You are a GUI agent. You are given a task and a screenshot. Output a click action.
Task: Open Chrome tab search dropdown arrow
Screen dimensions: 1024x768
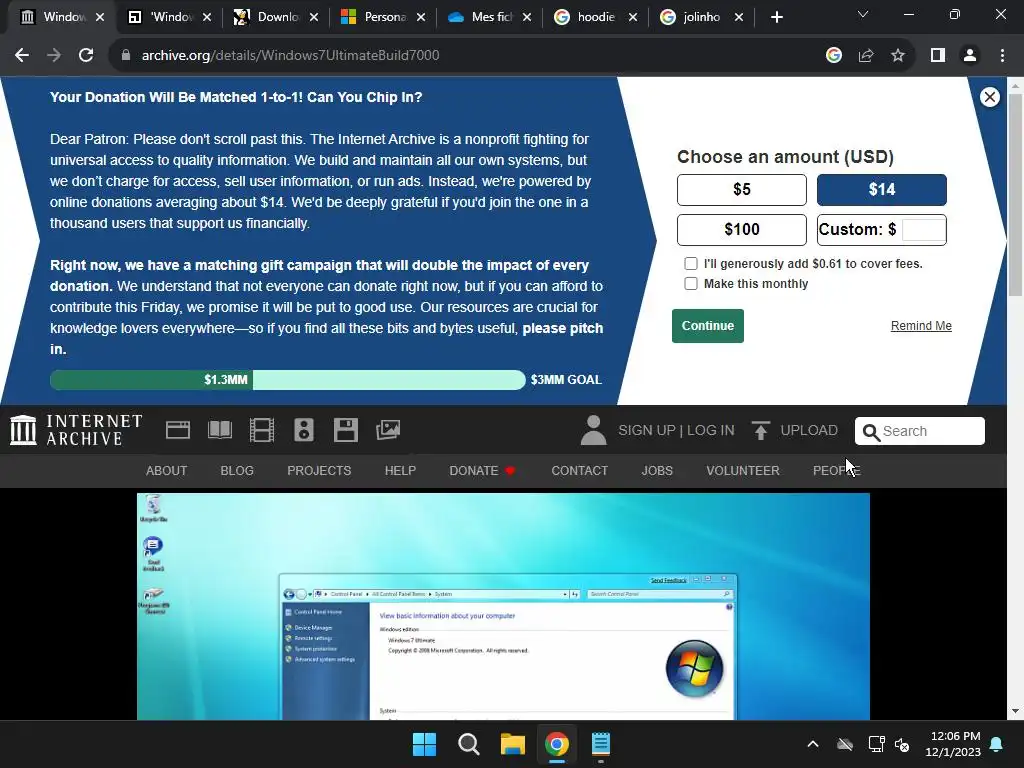[x=863, y=14]
